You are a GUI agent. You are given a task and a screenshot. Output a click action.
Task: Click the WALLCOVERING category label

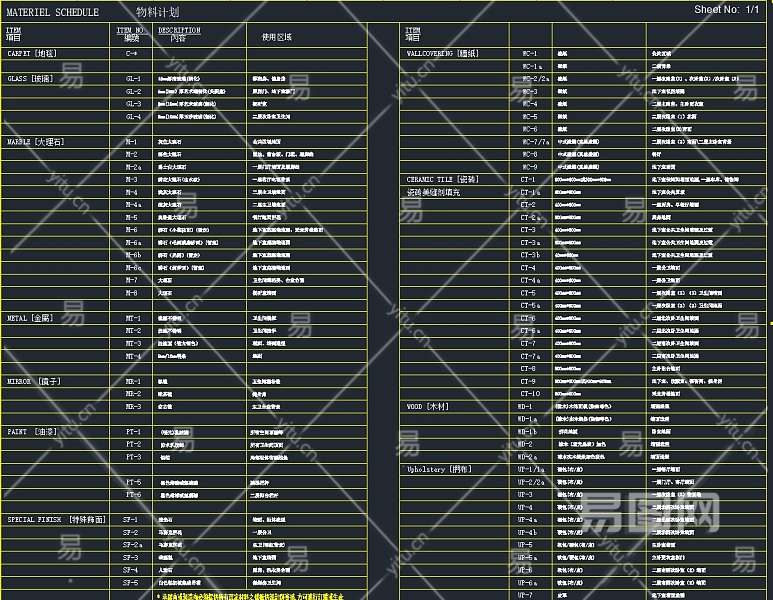pyautogui.click(x=443, y=53)
